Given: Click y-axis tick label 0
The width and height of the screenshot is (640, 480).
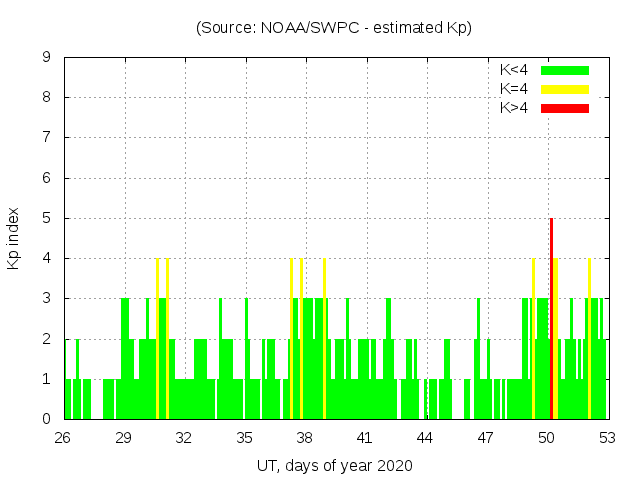Looking at the screenshot, I should click(x=47, y=419).
